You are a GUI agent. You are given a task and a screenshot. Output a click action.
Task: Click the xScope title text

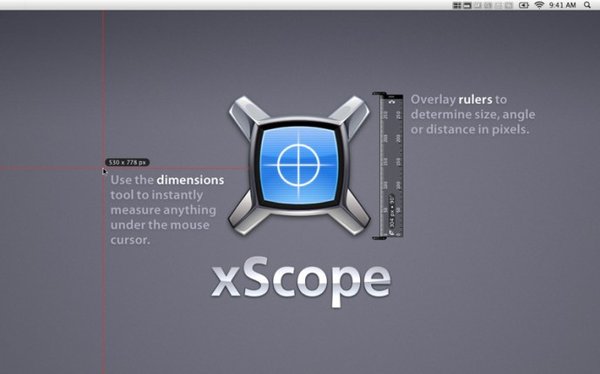point(301,280)
